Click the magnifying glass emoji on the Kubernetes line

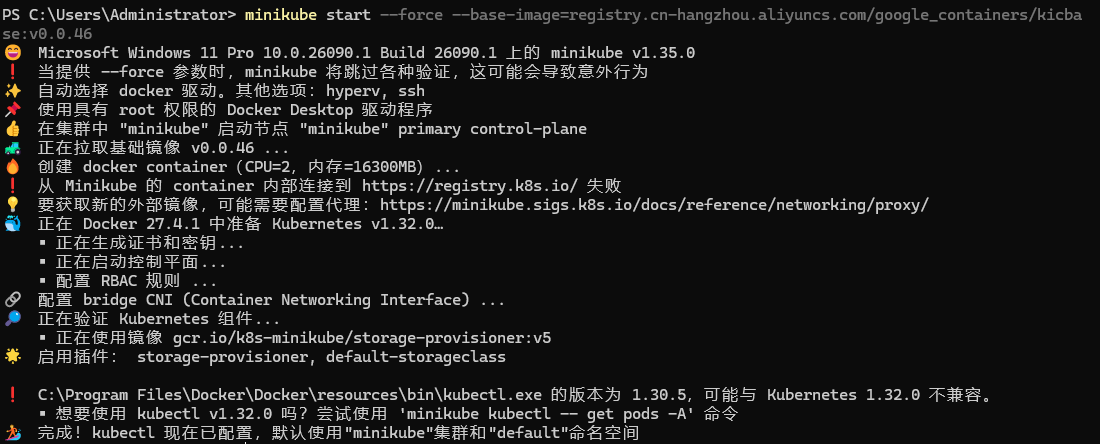tap(12, 318)
